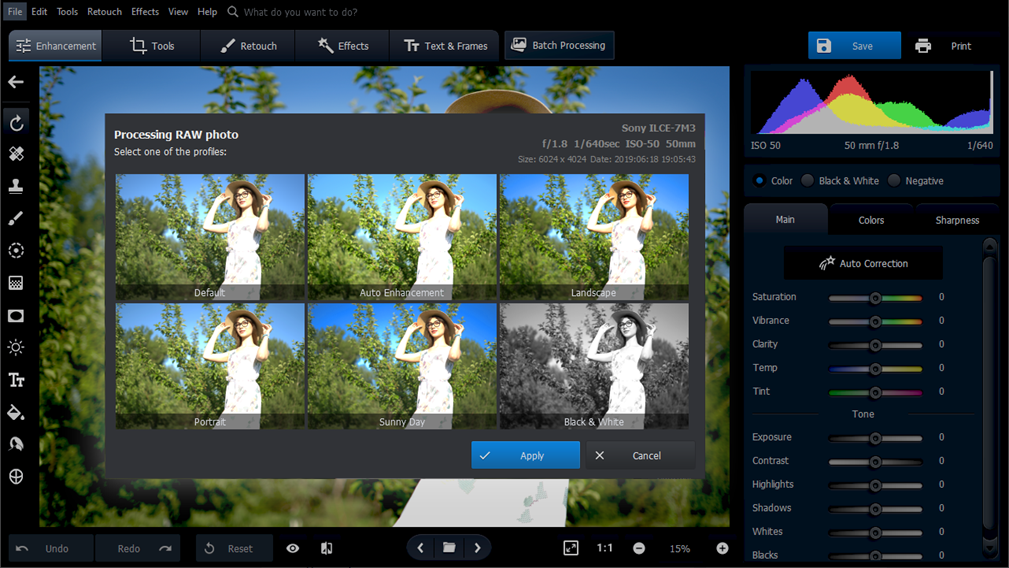Click the before/after compare icon
Screen dimensions: 1009x568
(x=327, y=548)
